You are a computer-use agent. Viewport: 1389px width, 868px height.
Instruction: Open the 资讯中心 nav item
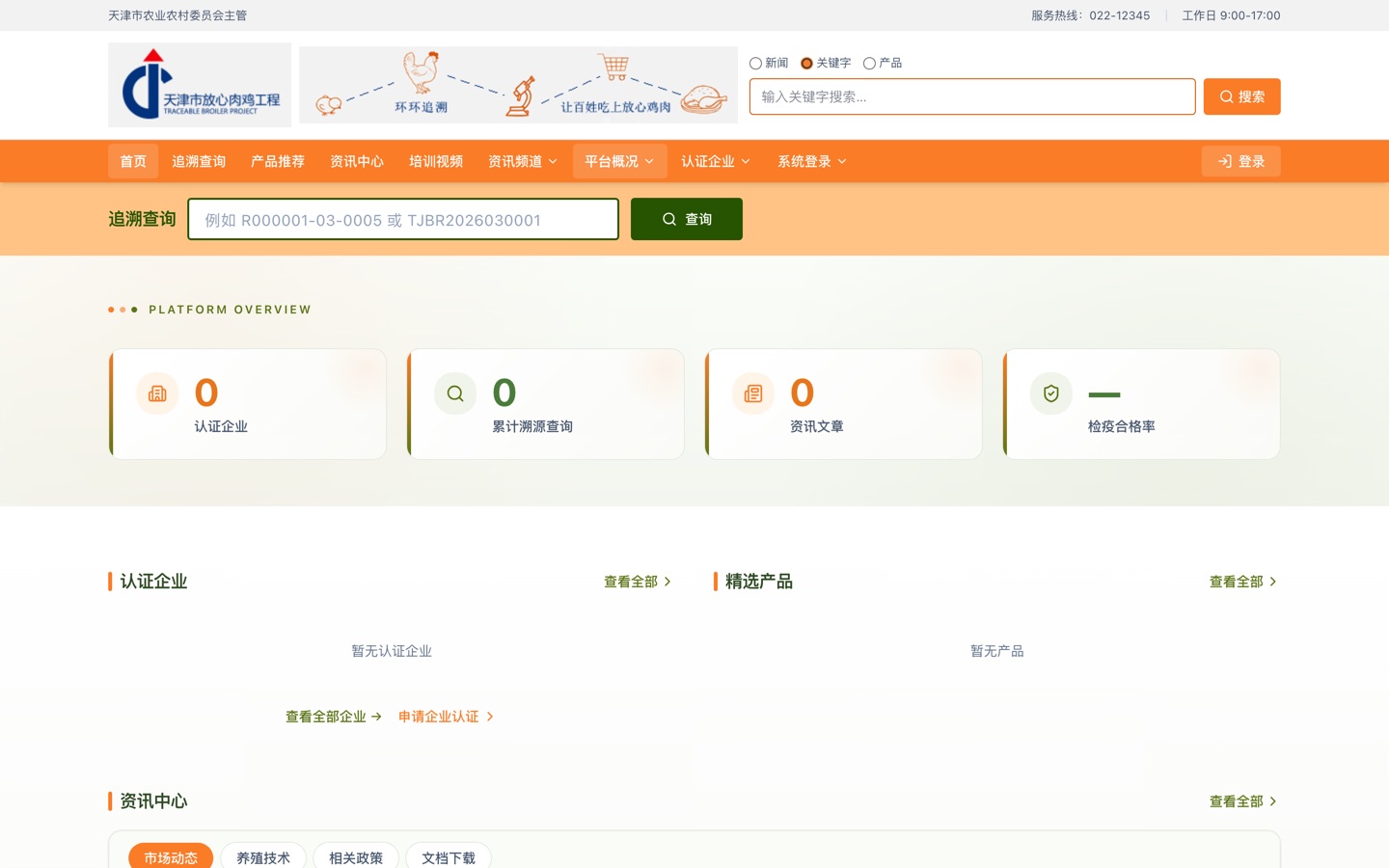pos(357,161)
